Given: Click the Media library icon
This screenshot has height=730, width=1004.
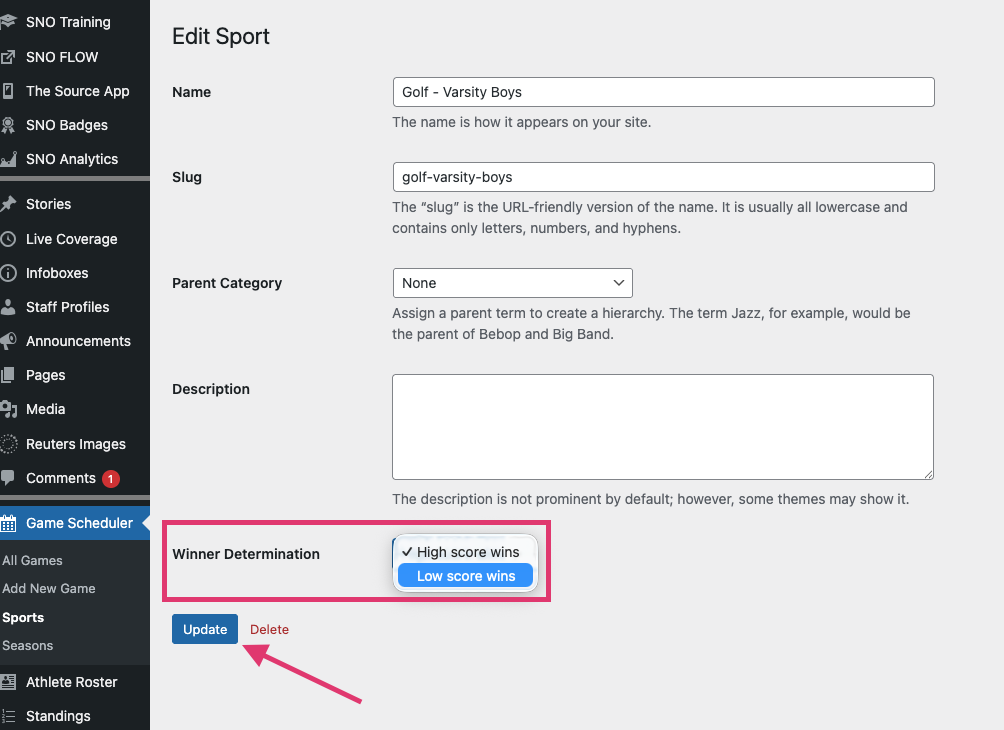Looking at the screenshot, I should pos(8,409).
